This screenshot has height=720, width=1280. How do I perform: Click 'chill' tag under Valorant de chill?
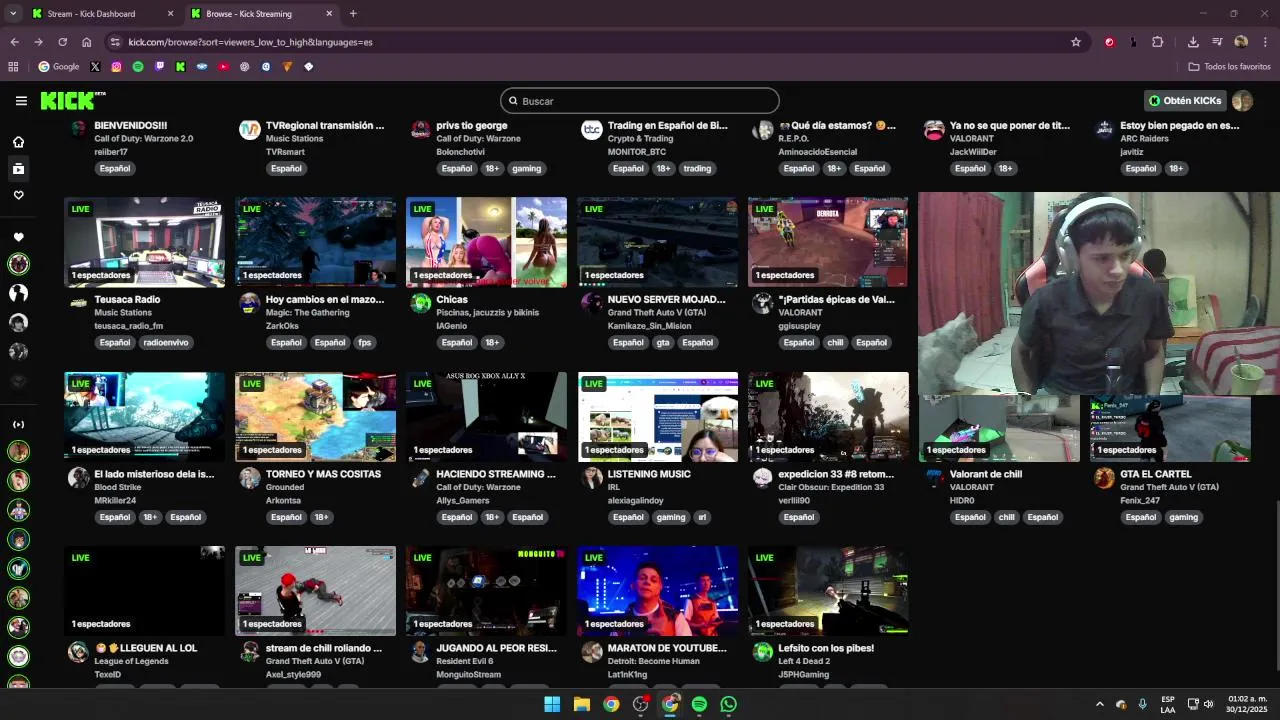click(1006, 518)
